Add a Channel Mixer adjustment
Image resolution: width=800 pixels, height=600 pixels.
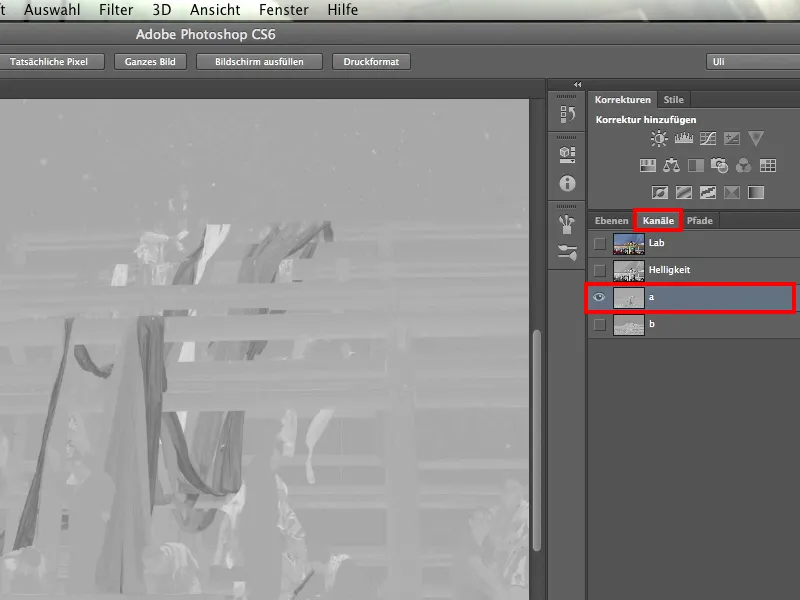pos(743,165)
